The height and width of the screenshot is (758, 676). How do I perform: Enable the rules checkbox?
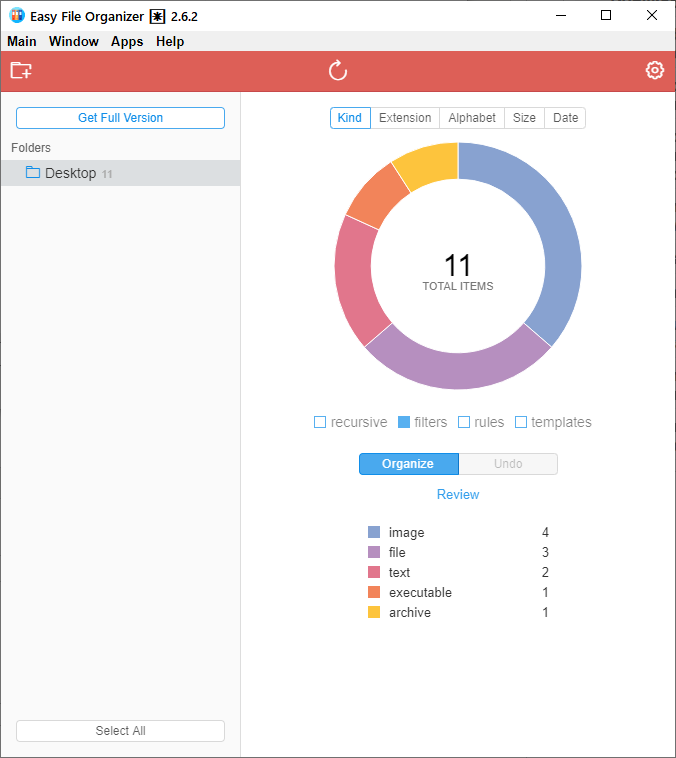tap(464, 422)
